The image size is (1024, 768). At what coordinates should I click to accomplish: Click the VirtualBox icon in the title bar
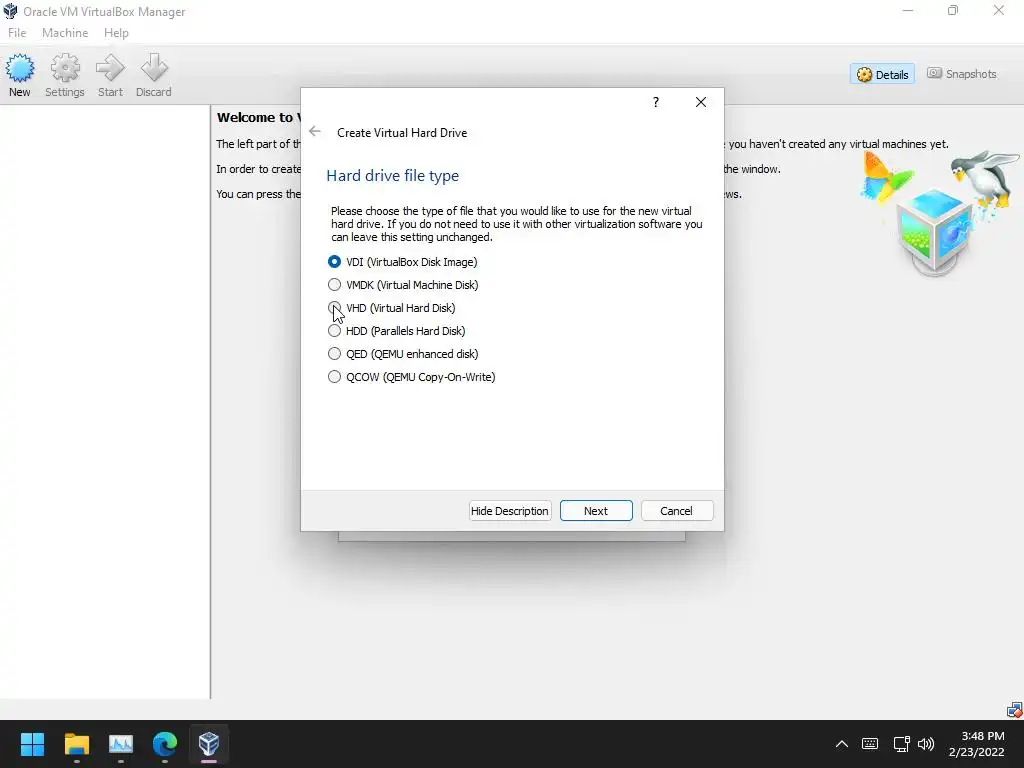click(10, 11)
